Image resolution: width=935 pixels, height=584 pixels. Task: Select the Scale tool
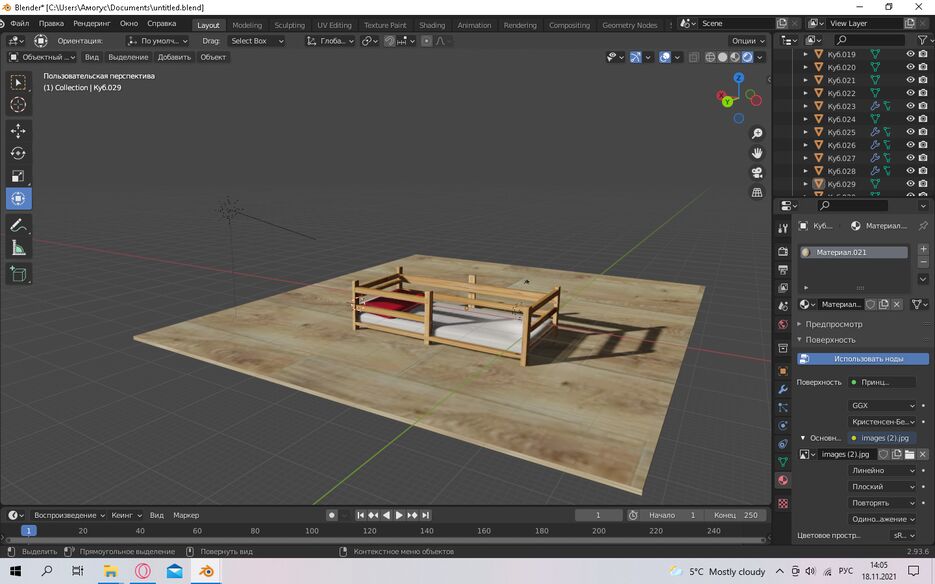(18, 176)
